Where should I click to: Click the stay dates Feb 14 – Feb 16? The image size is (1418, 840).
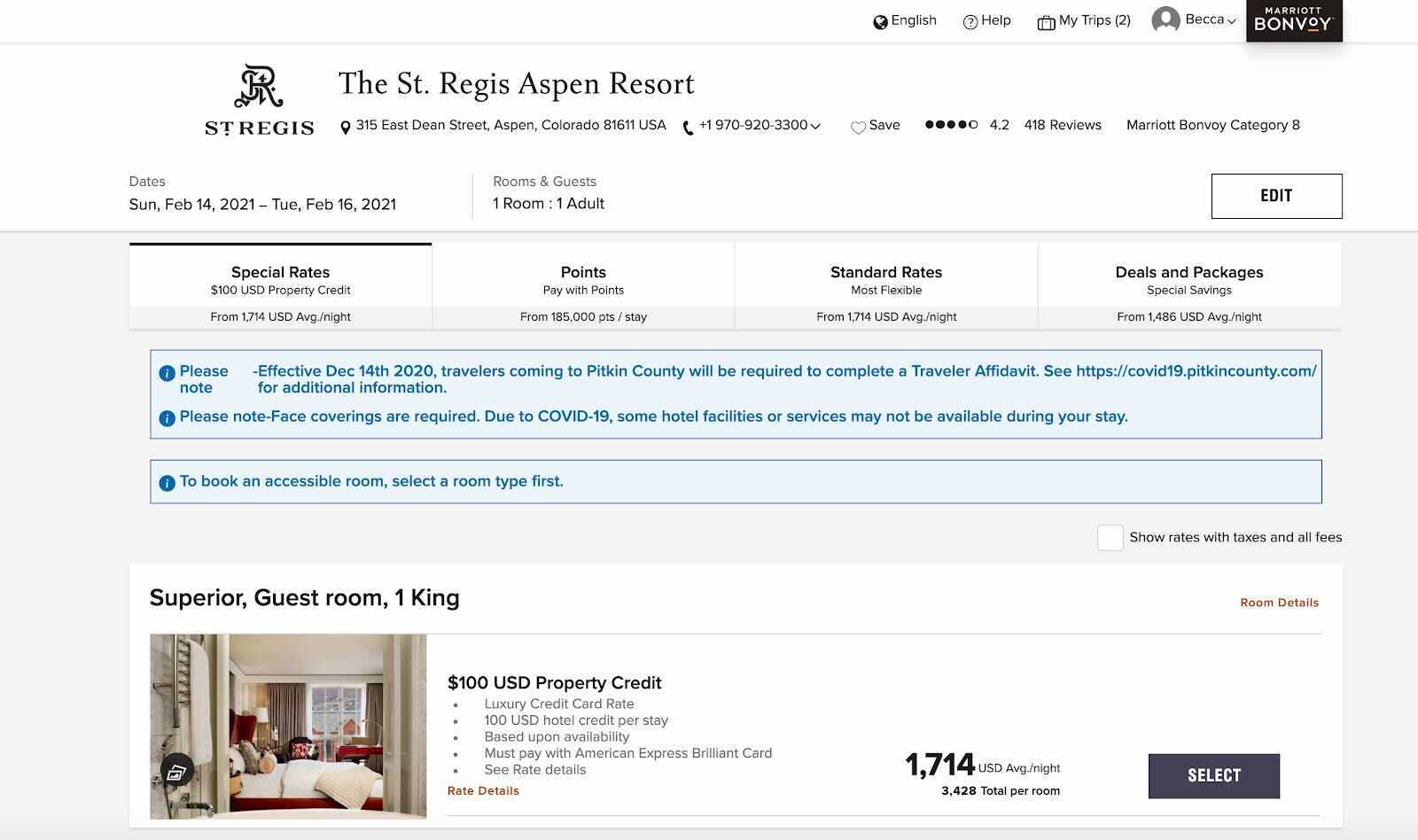[x=262, y=205]
